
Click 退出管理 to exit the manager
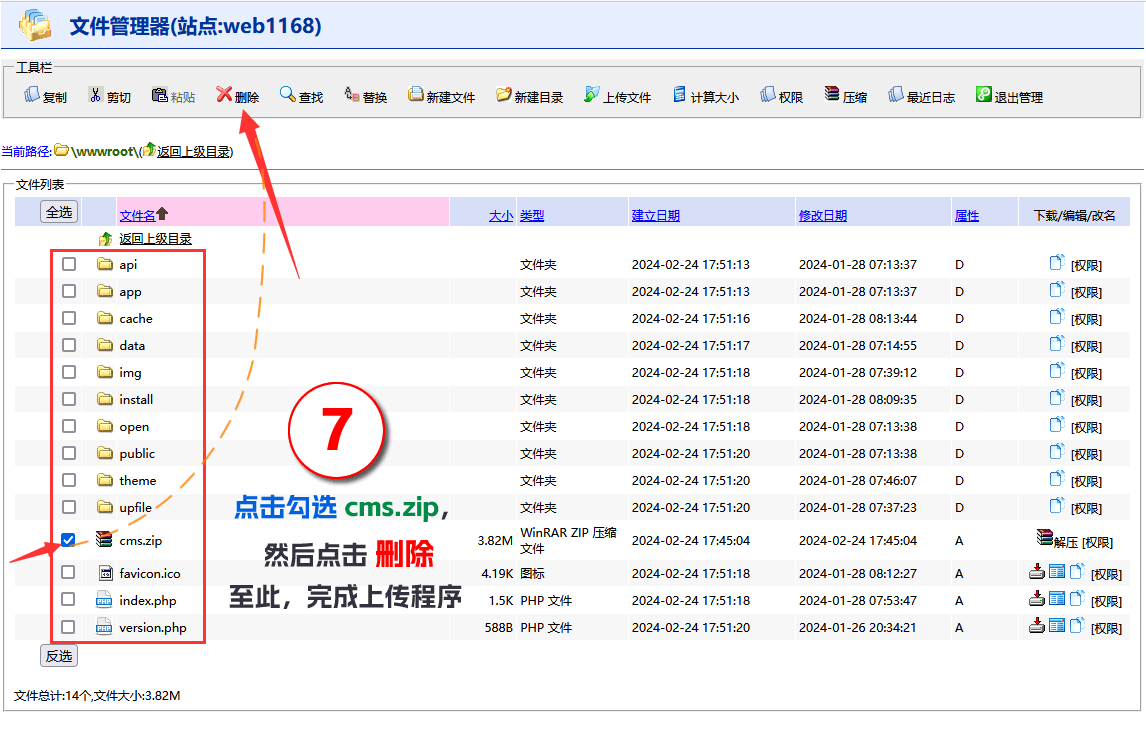point(984,96)
